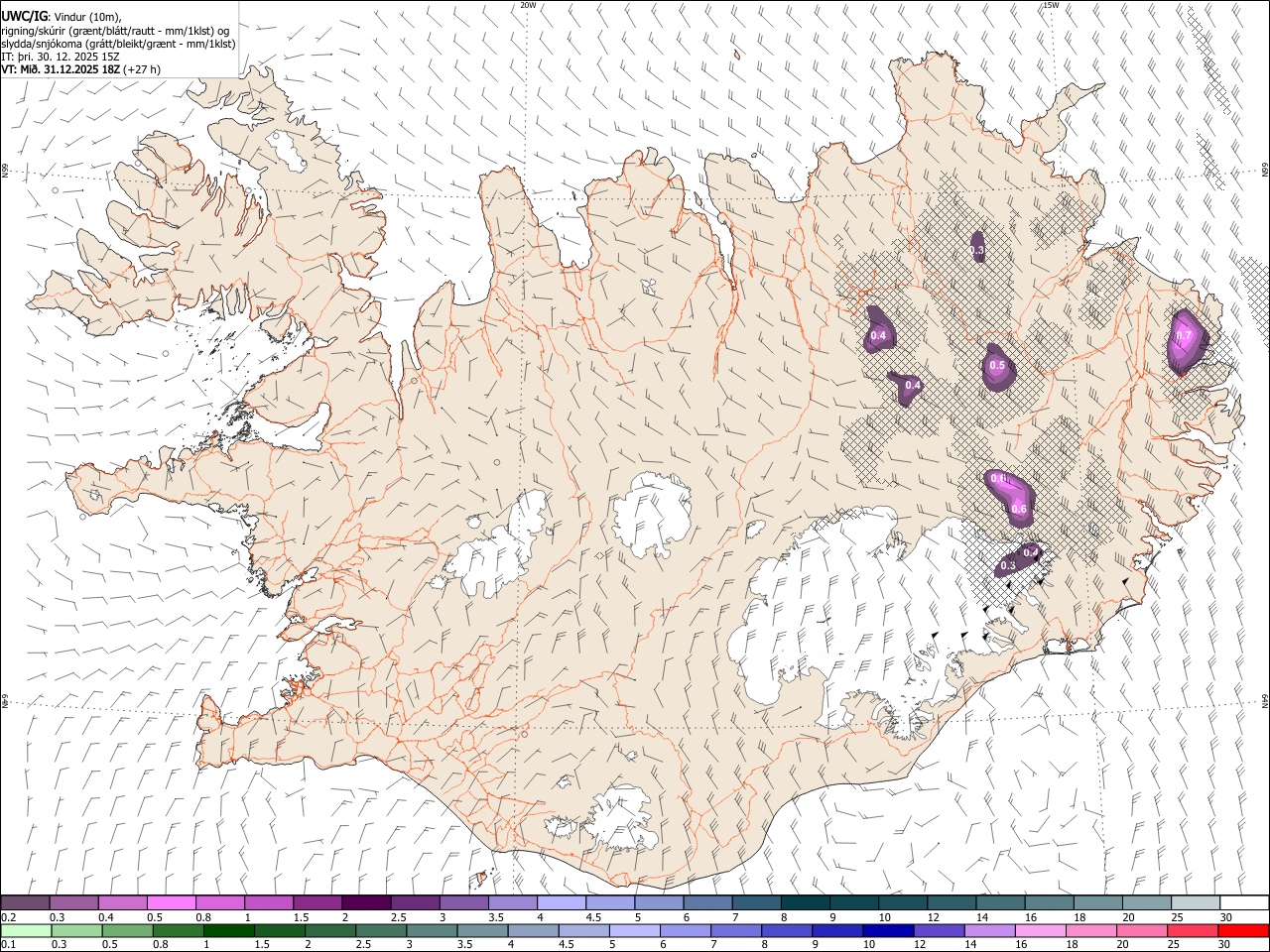Viewport: 1270px width, 952px height.
Task: Select the pale green 0.1 rain legend swatch
Action: pos(26,930)
